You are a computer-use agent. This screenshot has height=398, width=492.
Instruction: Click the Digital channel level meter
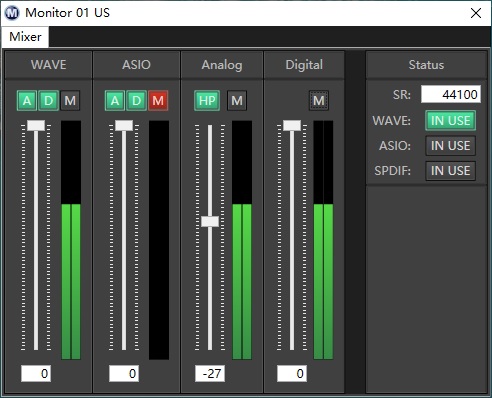pos(324,240)
